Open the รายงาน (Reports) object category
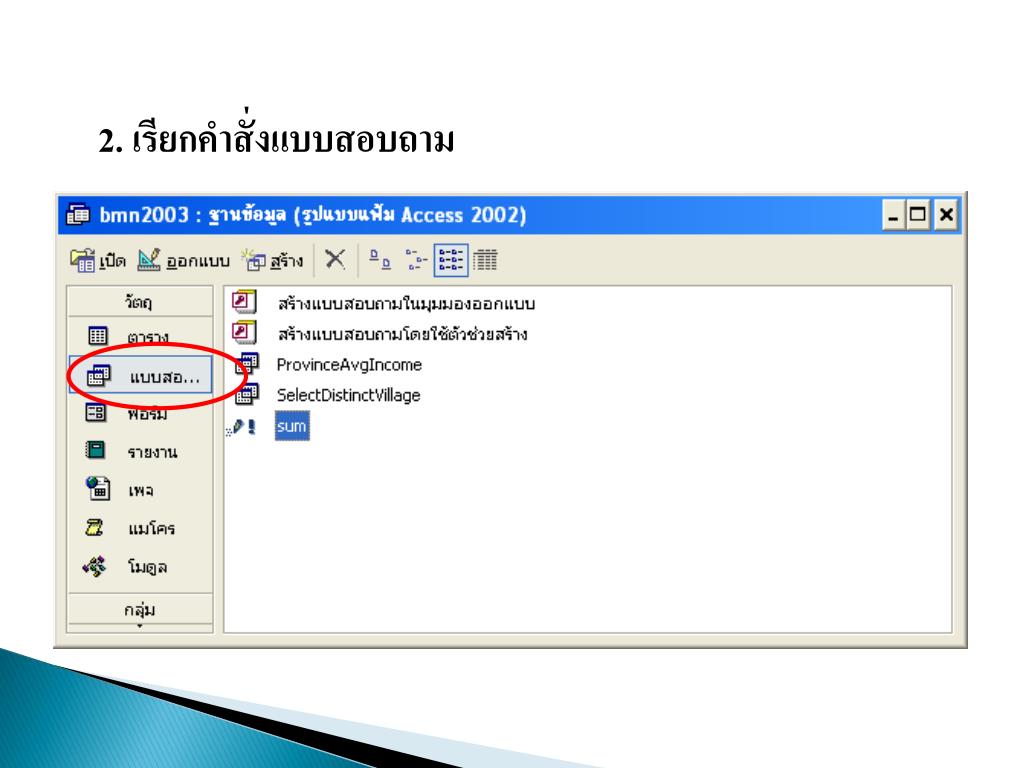This screenshot has width=1024, height=768. 140,451
